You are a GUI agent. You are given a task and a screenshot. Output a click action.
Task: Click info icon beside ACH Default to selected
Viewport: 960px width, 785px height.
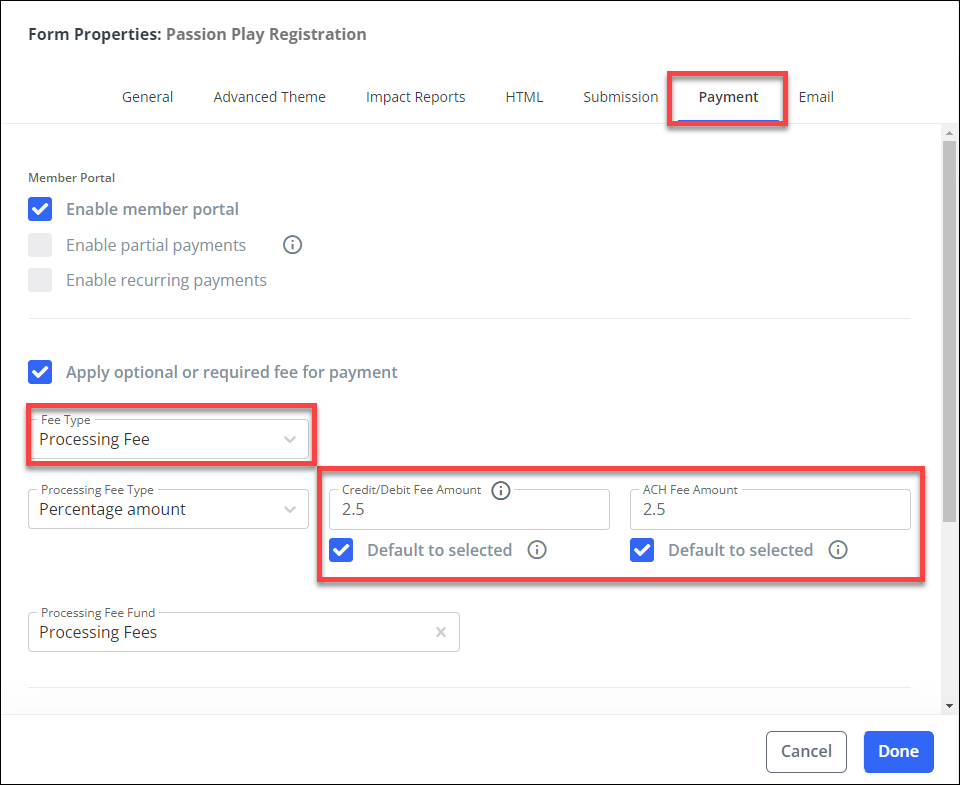pos(838,550)
